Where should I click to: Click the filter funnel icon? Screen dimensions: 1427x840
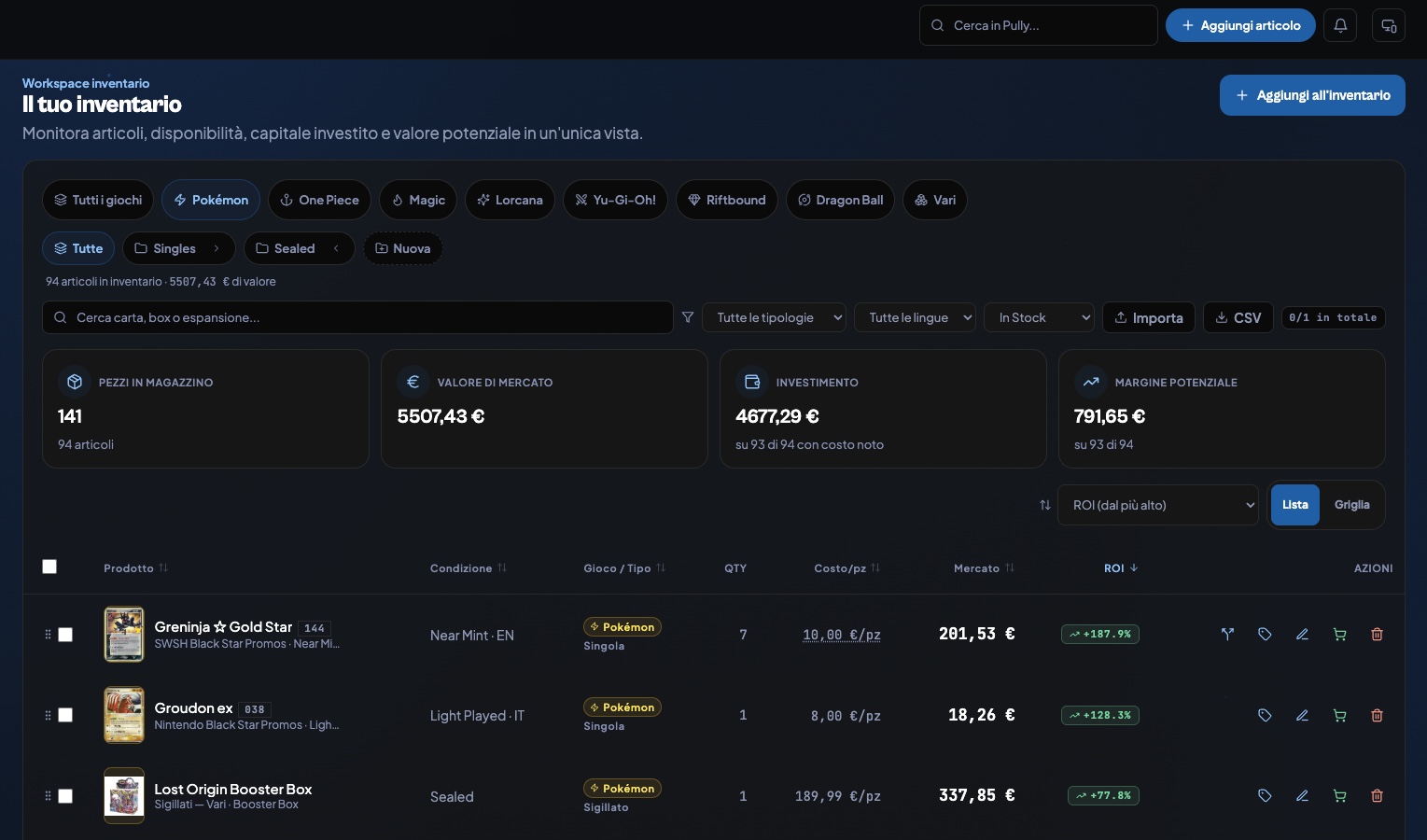click(688, 317)
